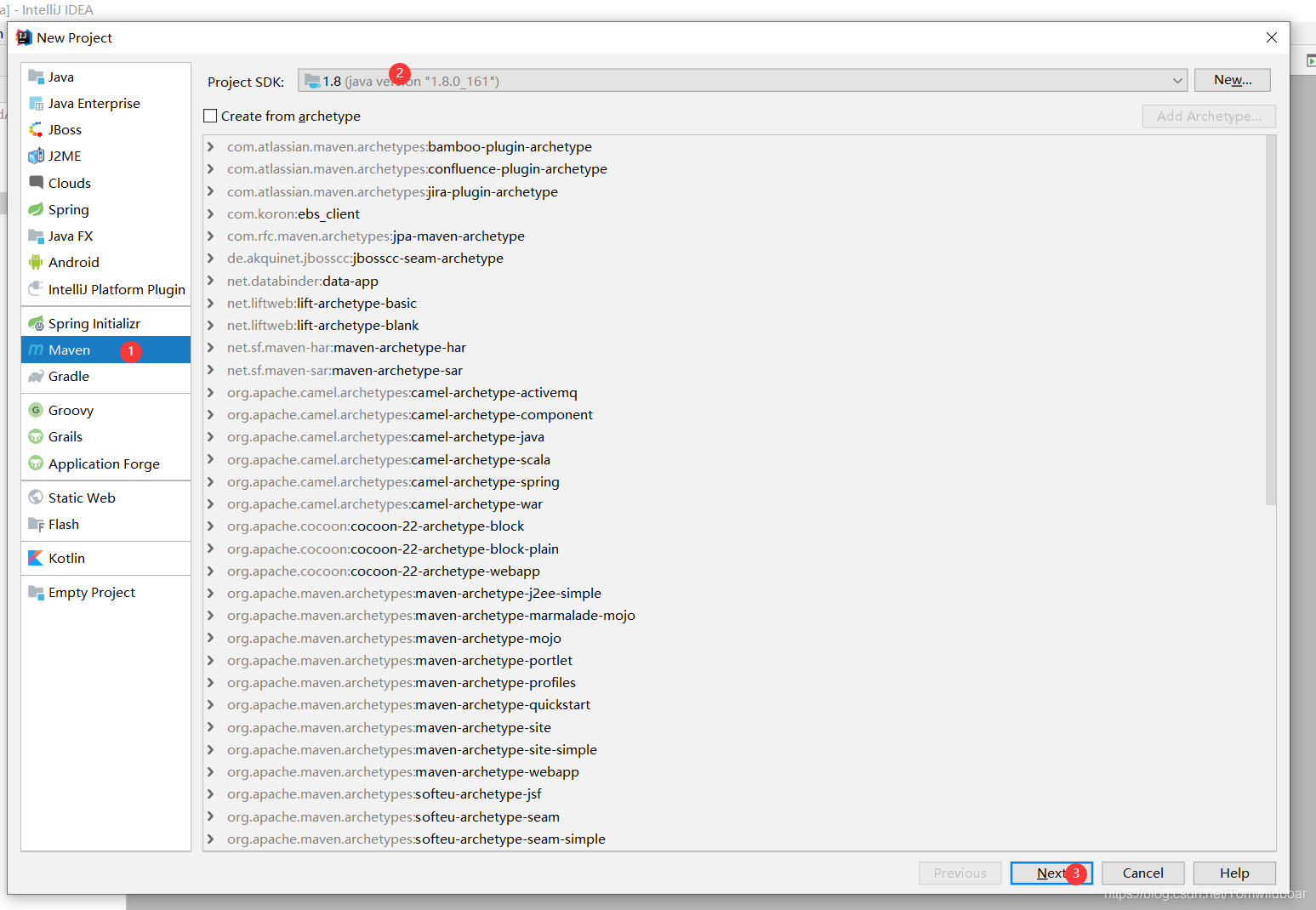This screenshot has width=1316, height=910.
Task: Close the New Project dialog
Action: coord(1271,37)
